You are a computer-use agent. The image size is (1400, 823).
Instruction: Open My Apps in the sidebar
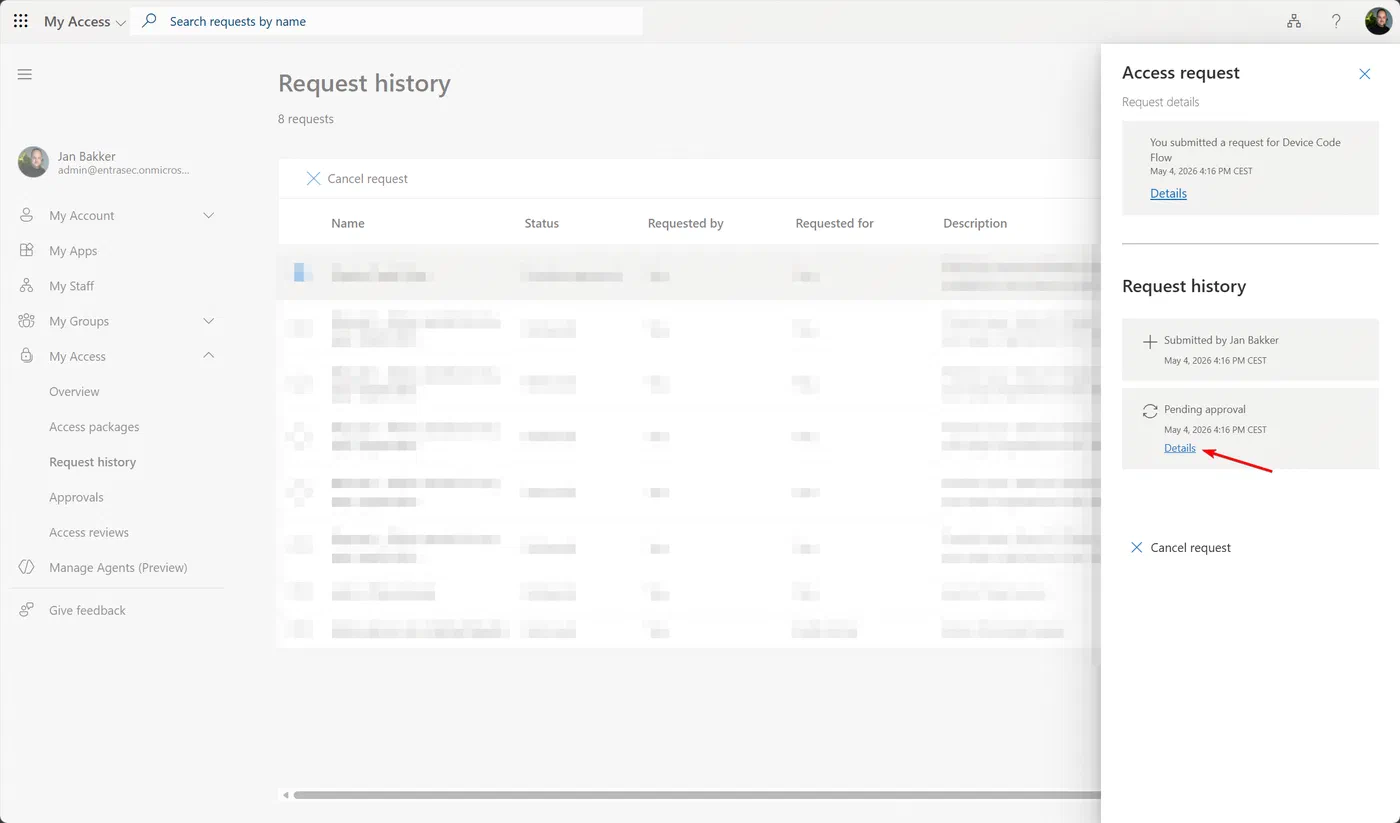(x=73, y=250)
